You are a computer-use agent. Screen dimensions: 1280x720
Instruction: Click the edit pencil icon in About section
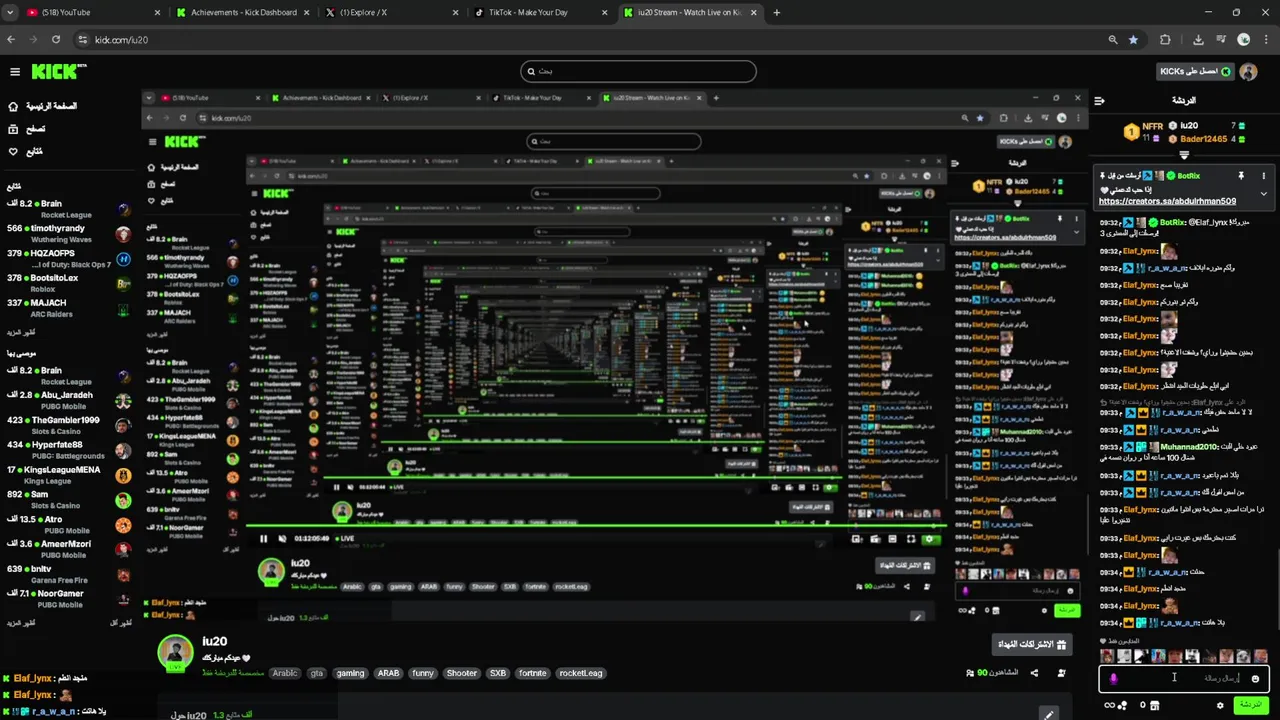tap(1048, 714)
